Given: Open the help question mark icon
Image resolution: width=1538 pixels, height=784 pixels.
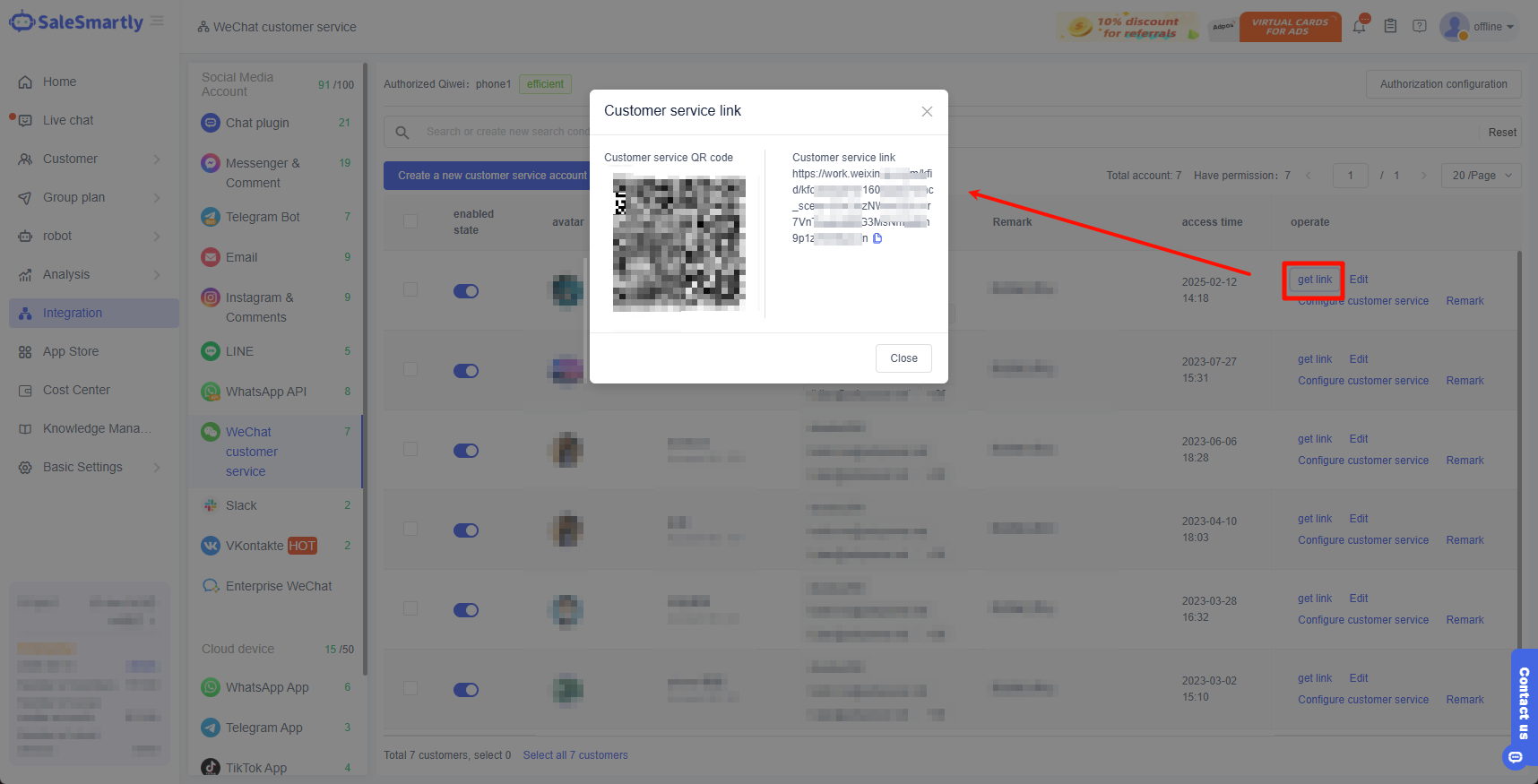Looking at the screenshot, I should pyautogui.click(x=1420, y=26).
